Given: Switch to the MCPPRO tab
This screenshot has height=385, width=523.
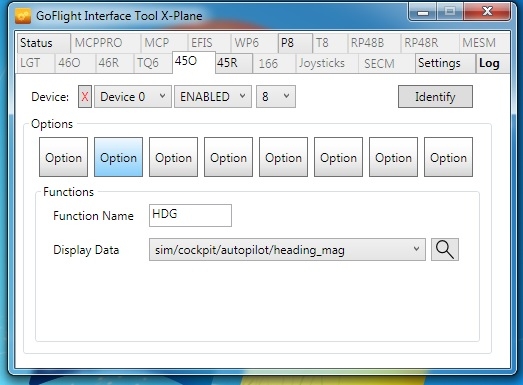Looking at the screenshot, I should click(x=105, y=43).
